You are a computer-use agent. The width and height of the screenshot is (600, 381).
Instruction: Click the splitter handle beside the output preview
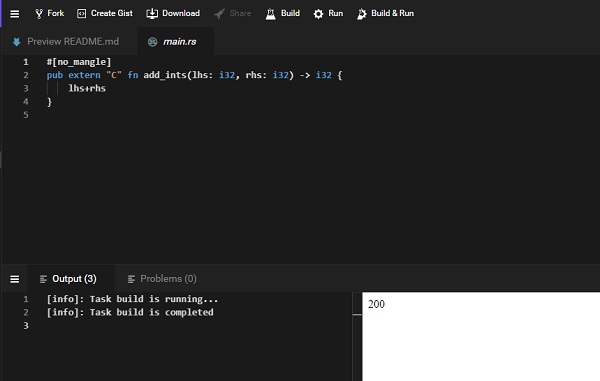tap(357, 314)
